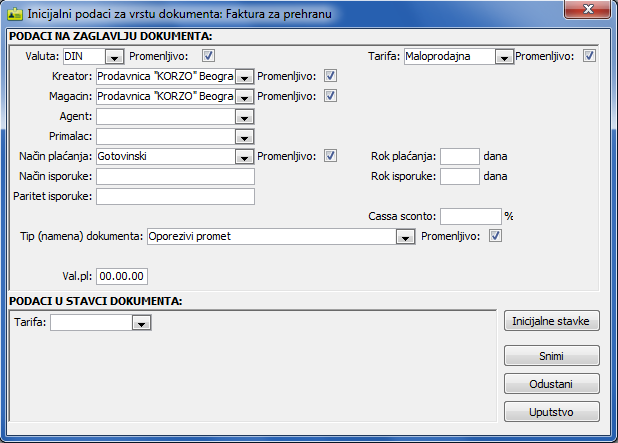The width and height of the screenshot is (618, 443).
Task: Uncheck Promenljivo checkbox for Kreator
Action: (331, 76)
